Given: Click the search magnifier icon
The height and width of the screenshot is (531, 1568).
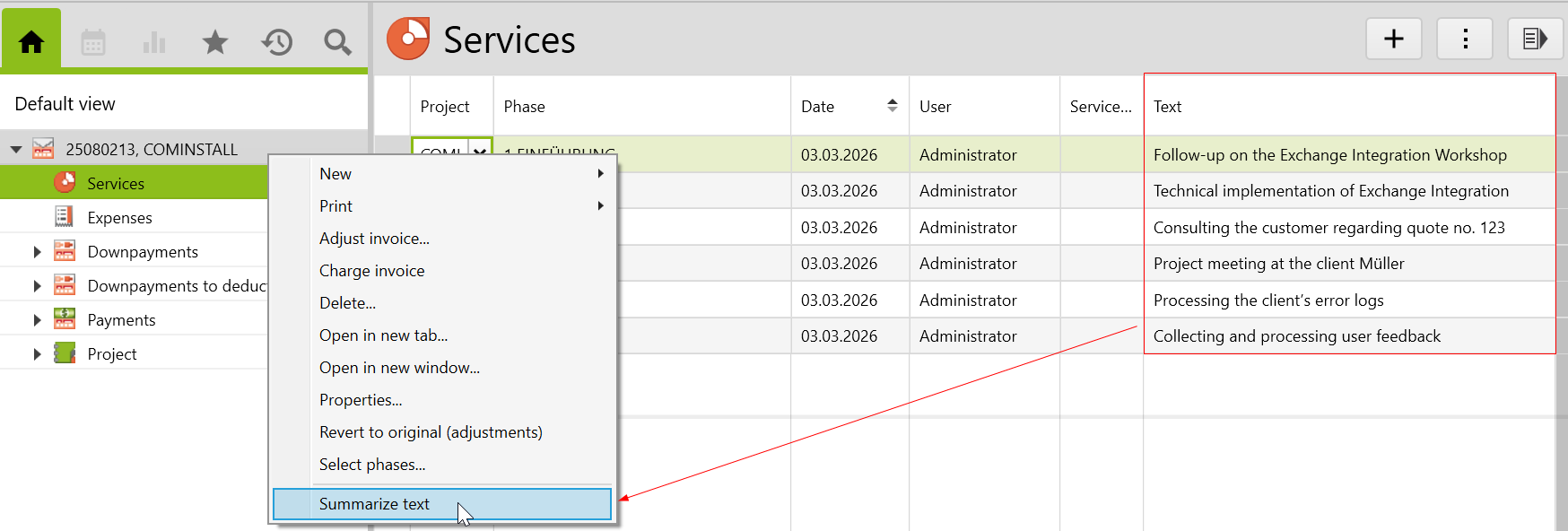Looking at the screenshot, I should coord(337,42).
